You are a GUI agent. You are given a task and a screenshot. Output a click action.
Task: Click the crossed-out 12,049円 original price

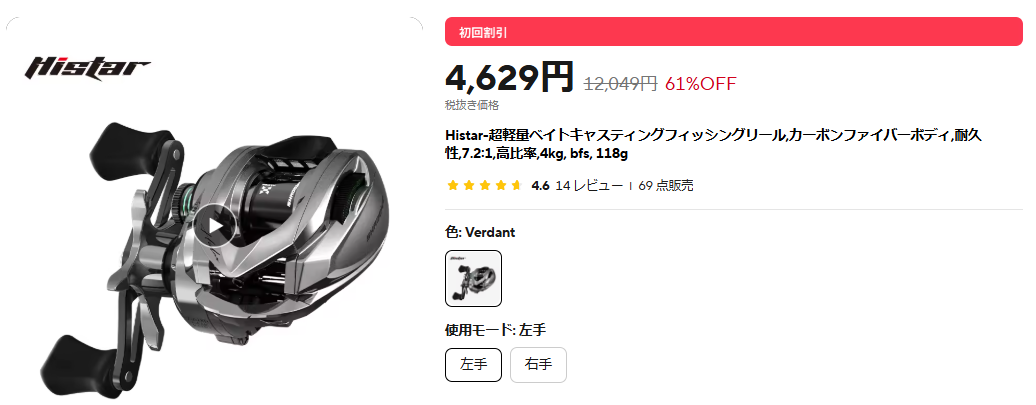(620, 84)
